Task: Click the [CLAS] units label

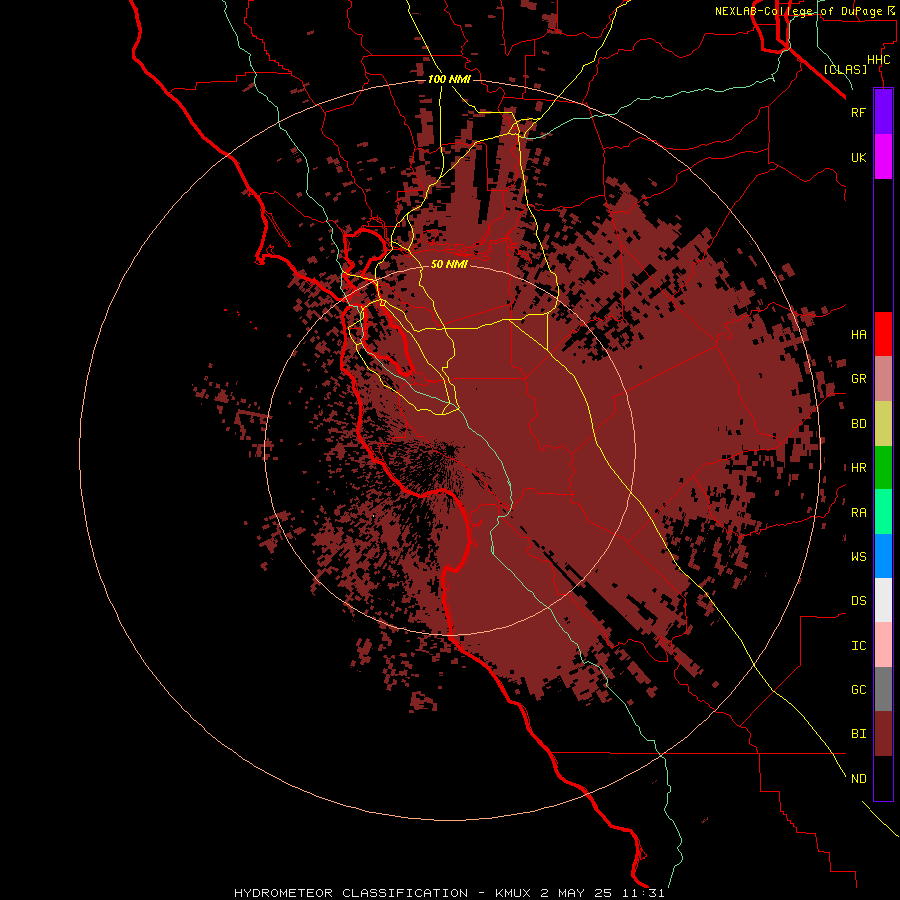Action: [845, 69]
